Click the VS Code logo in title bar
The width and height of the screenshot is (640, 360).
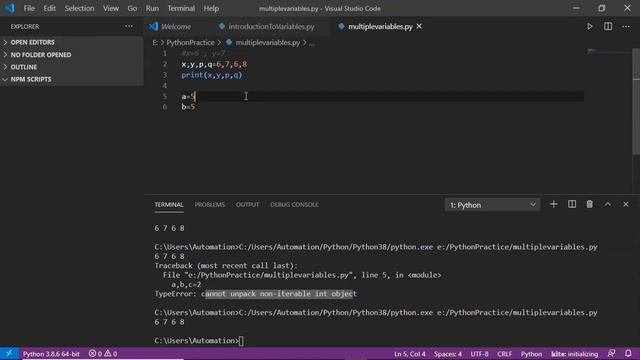[x=9, y=8]
